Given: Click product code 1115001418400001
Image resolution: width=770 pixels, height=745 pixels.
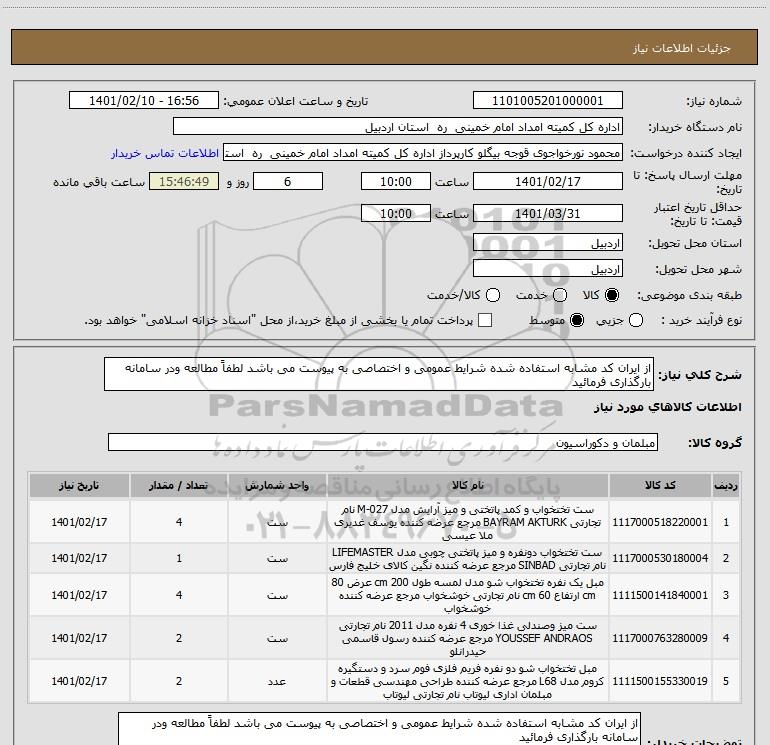Looking at the screenshot, I should click(x=660, y=595).
